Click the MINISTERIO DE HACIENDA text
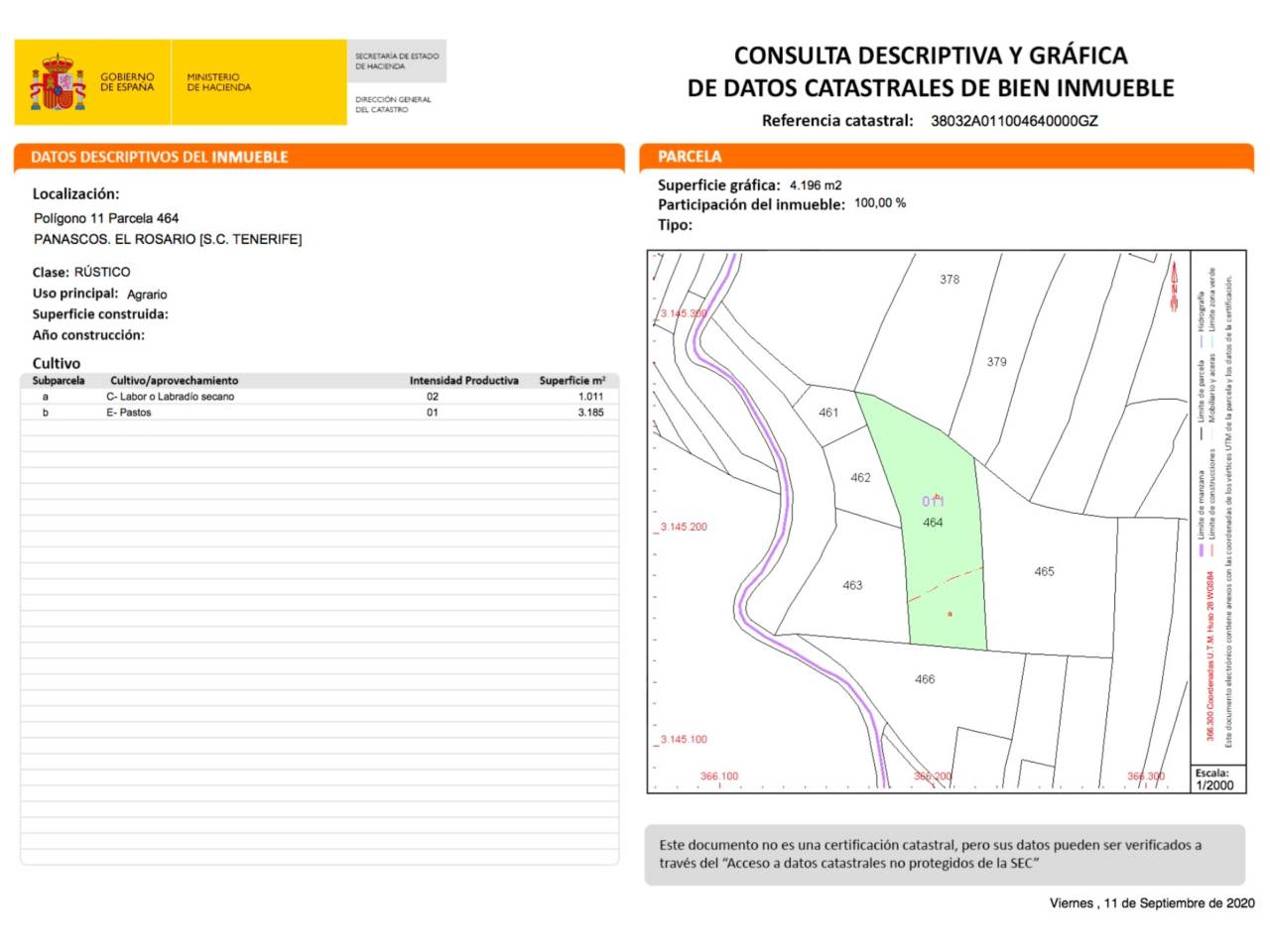 click(x=218, y=82)
